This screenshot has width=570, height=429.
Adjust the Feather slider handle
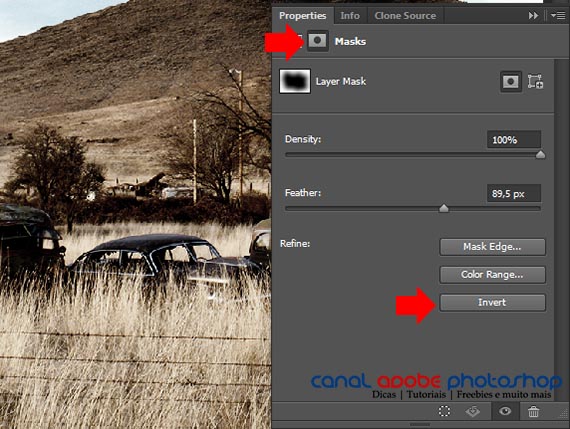[443, 208]
